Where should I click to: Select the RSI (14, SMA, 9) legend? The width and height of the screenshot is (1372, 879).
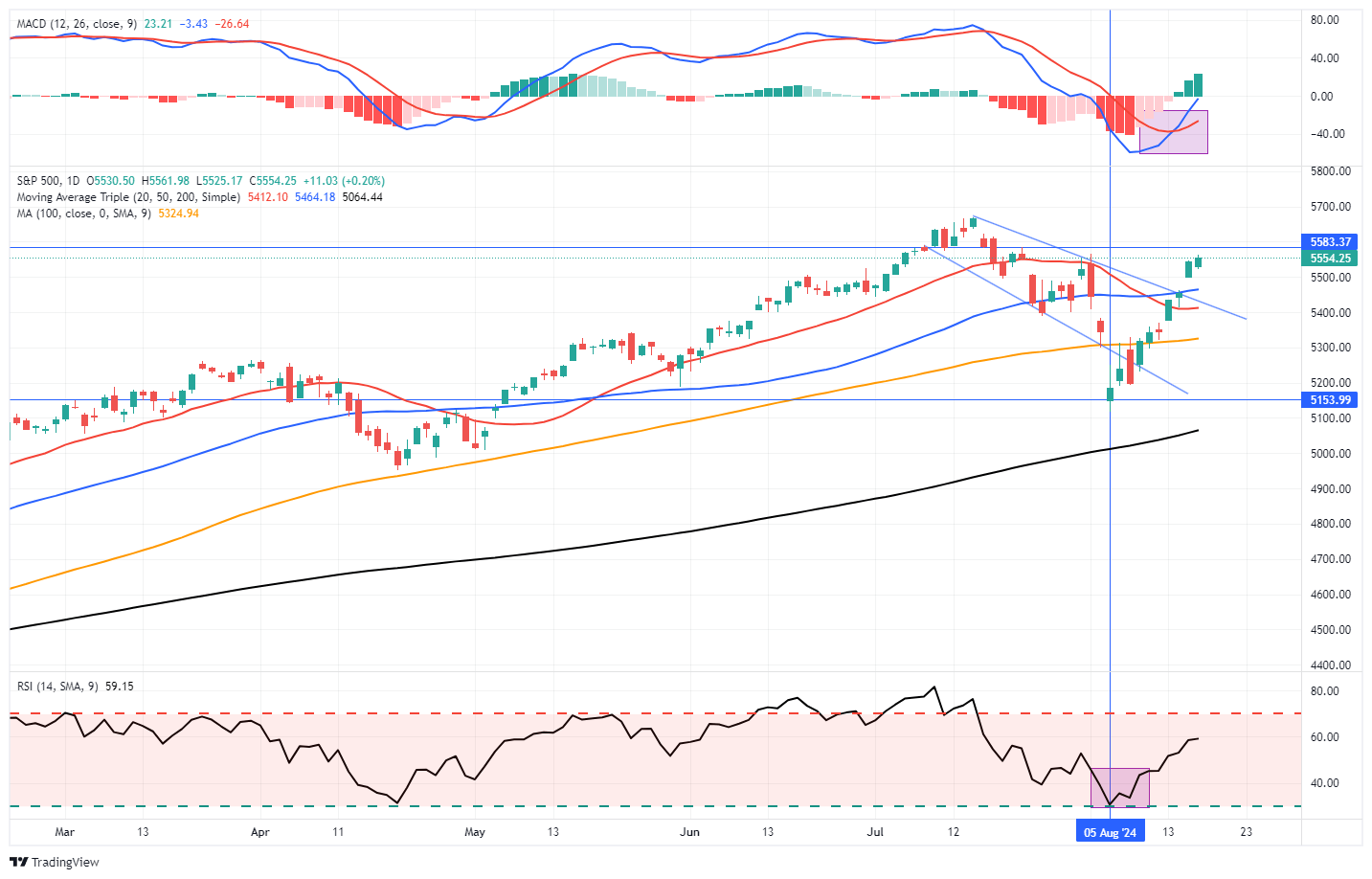point(58,687)
